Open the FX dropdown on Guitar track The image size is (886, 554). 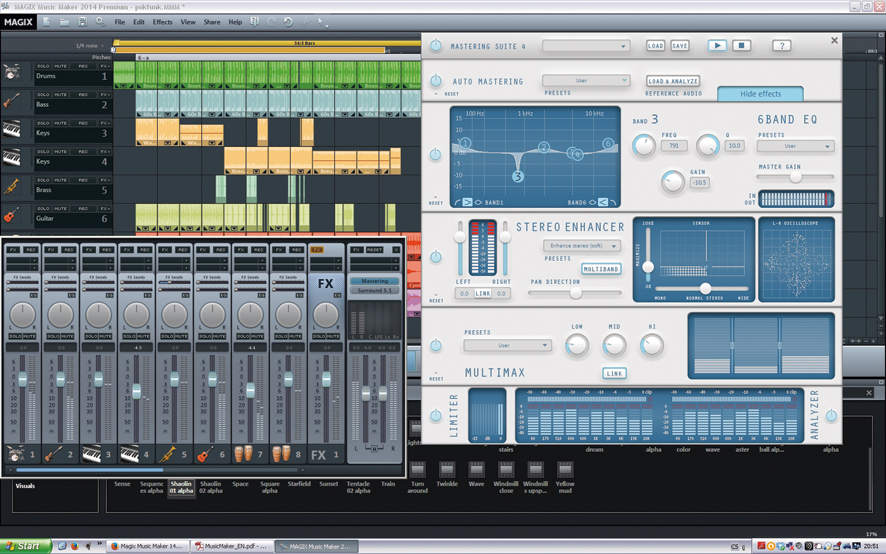(105, 209)
